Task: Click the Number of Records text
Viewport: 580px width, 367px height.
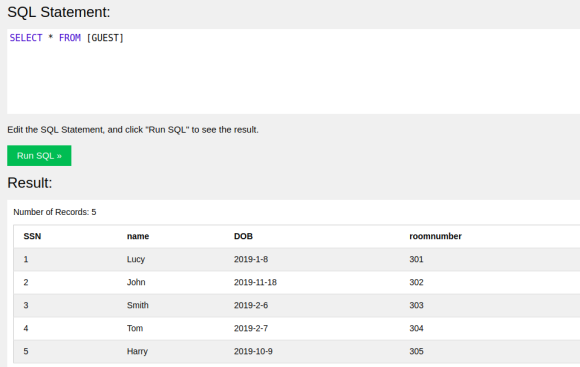Action: pos(55,212)
